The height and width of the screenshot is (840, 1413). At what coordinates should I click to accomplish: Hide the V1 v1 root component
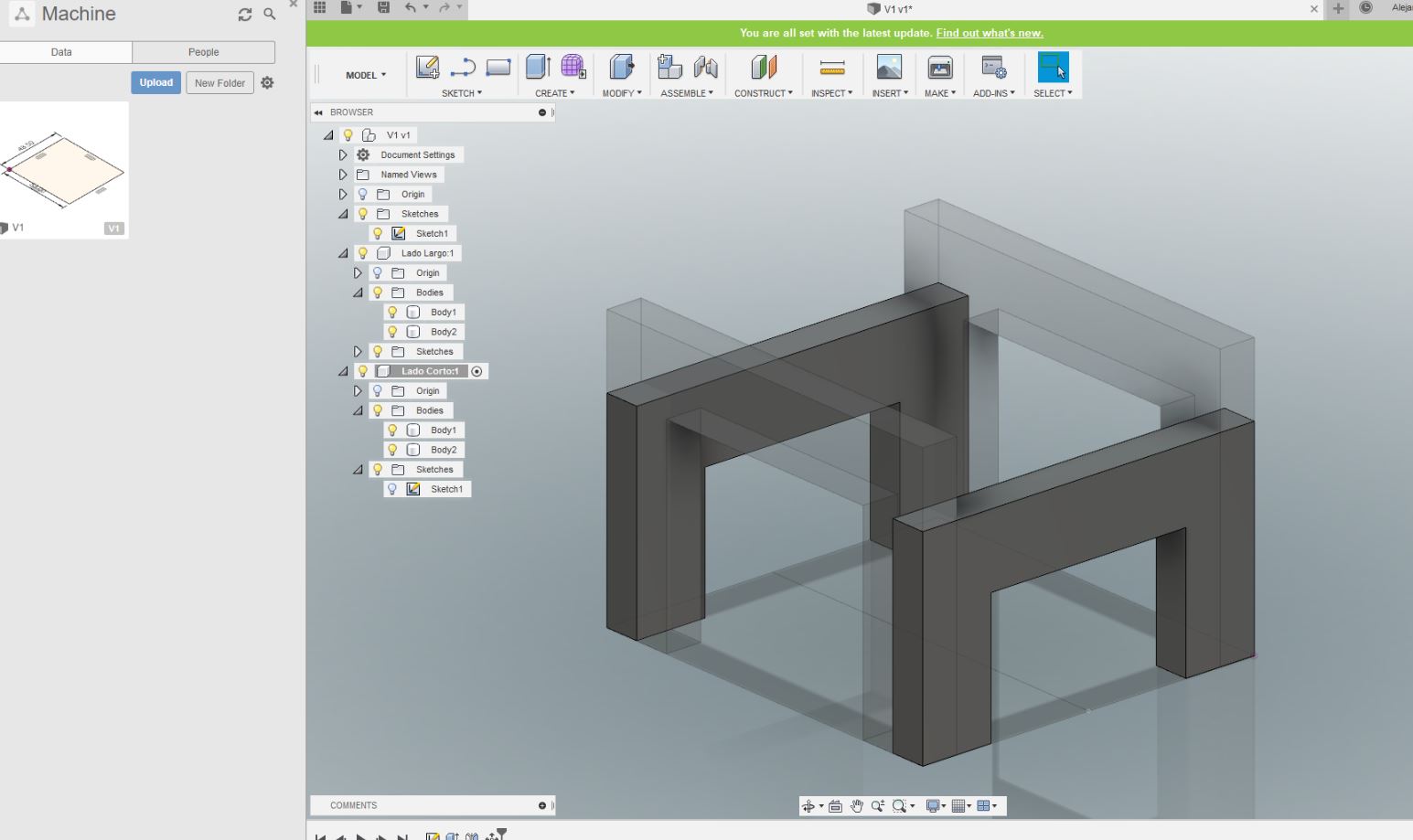(348, 135)
